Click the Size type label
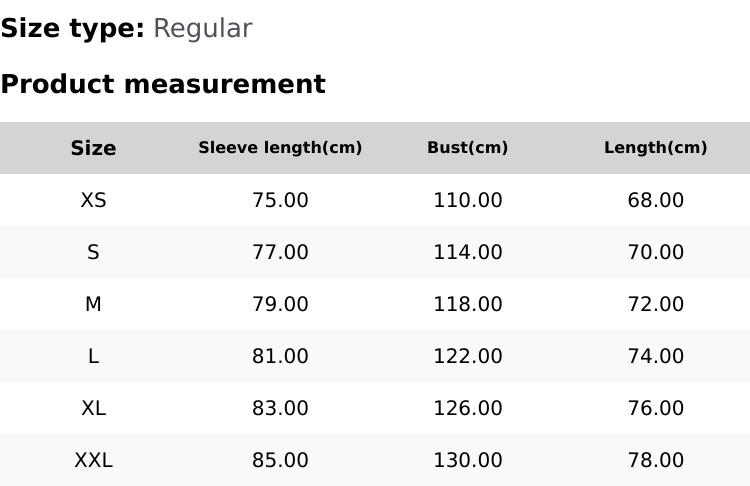 point(72,28)
